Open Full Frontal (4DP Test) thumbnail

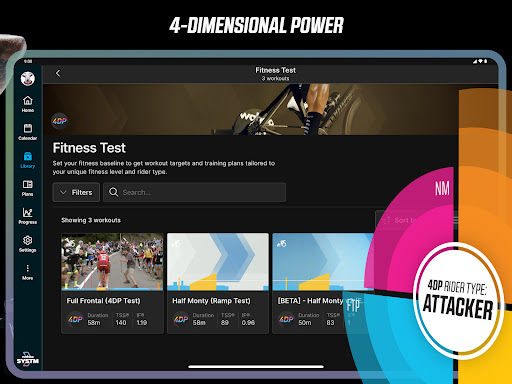(x=112, y=262)
